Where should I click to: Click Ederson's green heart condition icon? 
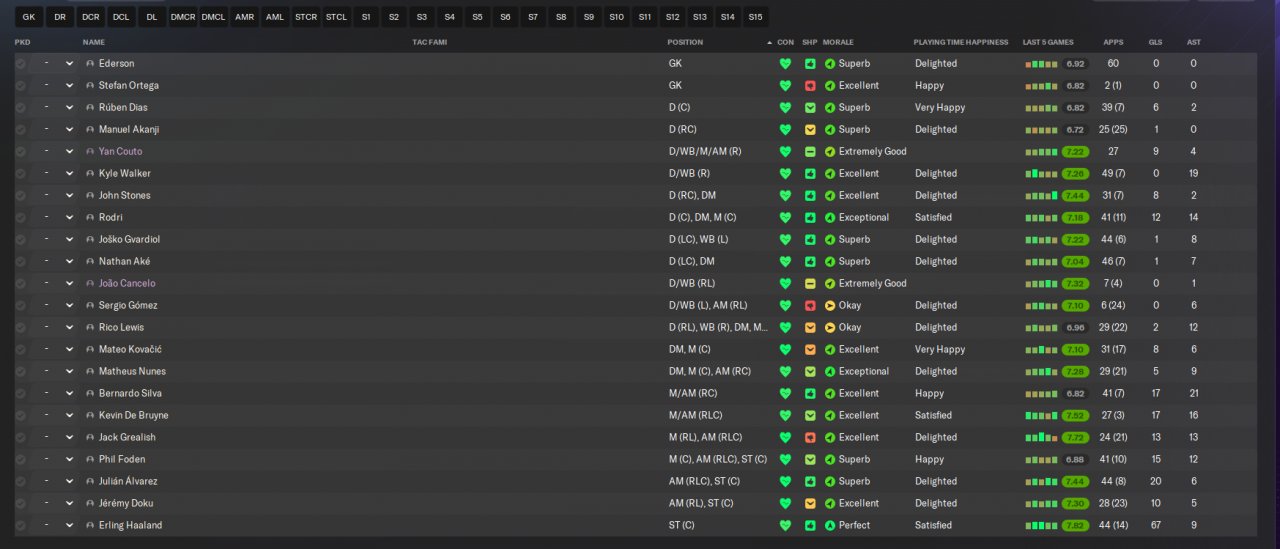[785, 63]
